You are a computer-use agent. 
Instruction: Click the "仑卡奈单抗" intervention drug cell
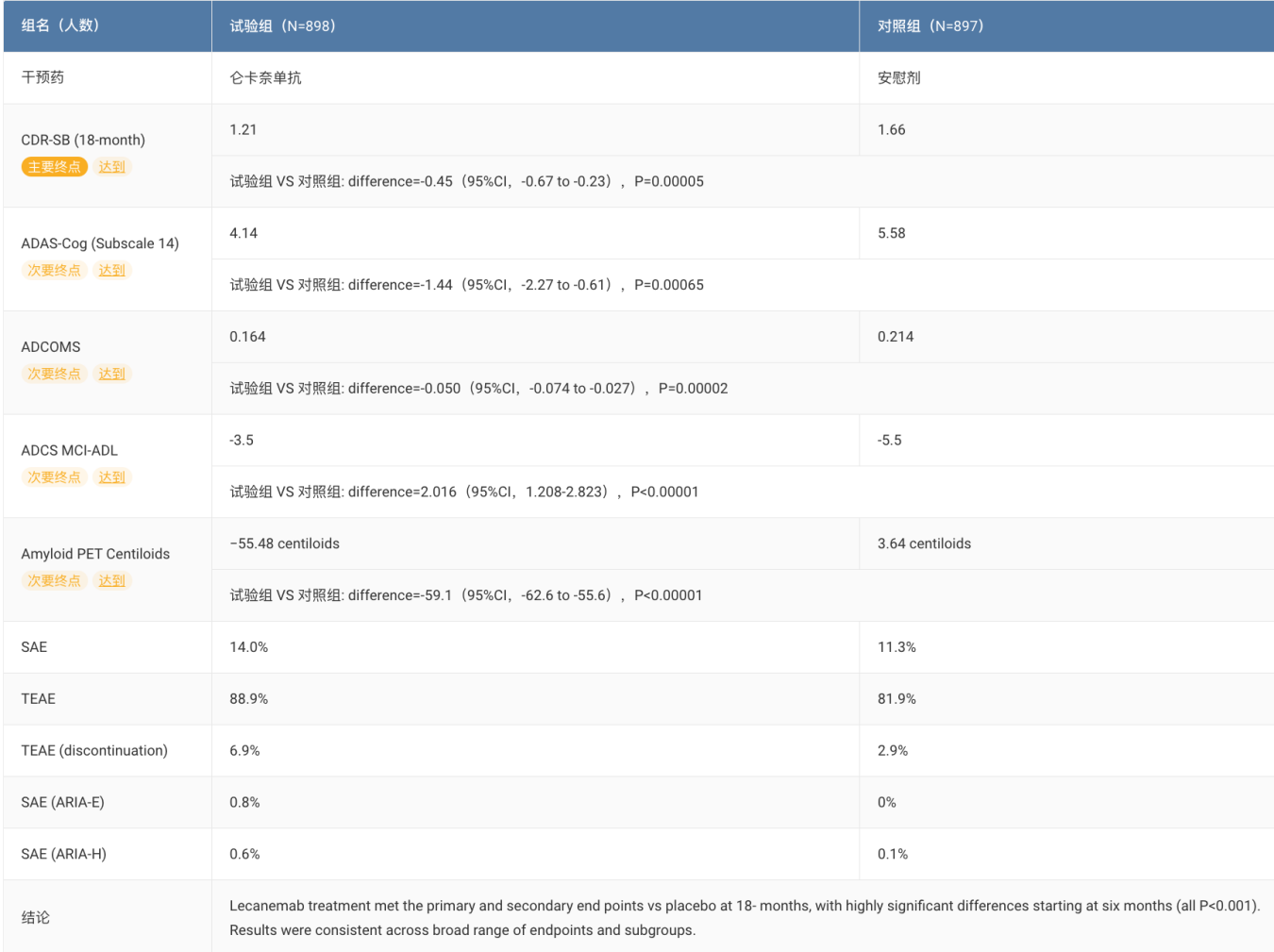(x=265, y=78)
